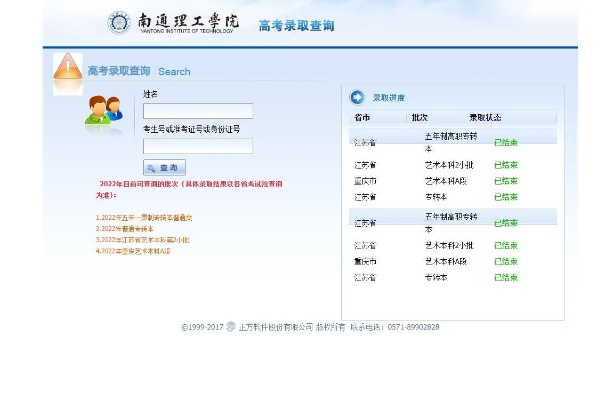
Task: Click the ©1999-2017 copyright text
Action: click(x=202, y=327)
